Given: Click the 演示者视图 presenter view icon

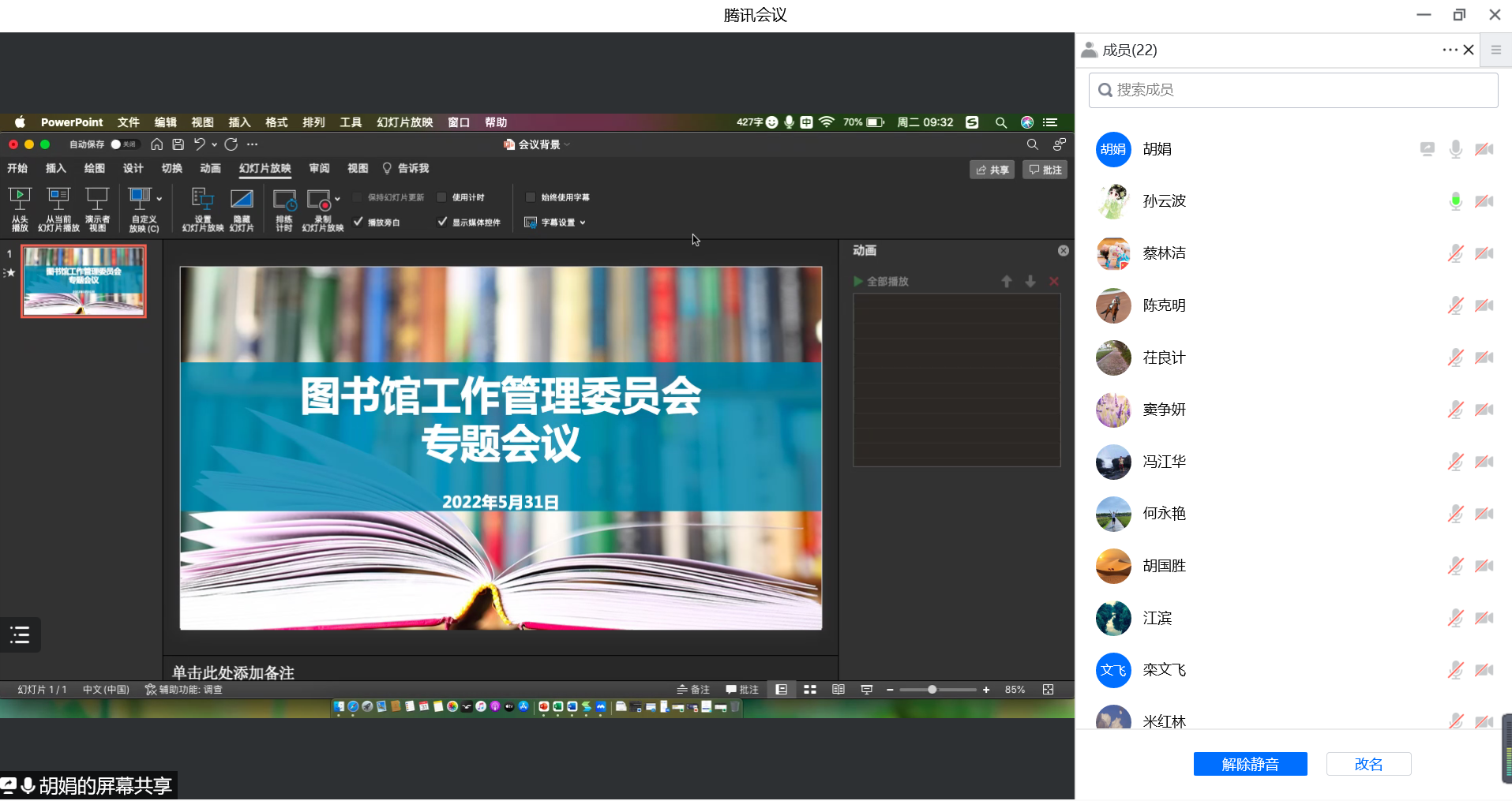Looking at the screenshot, I should 97,200.
